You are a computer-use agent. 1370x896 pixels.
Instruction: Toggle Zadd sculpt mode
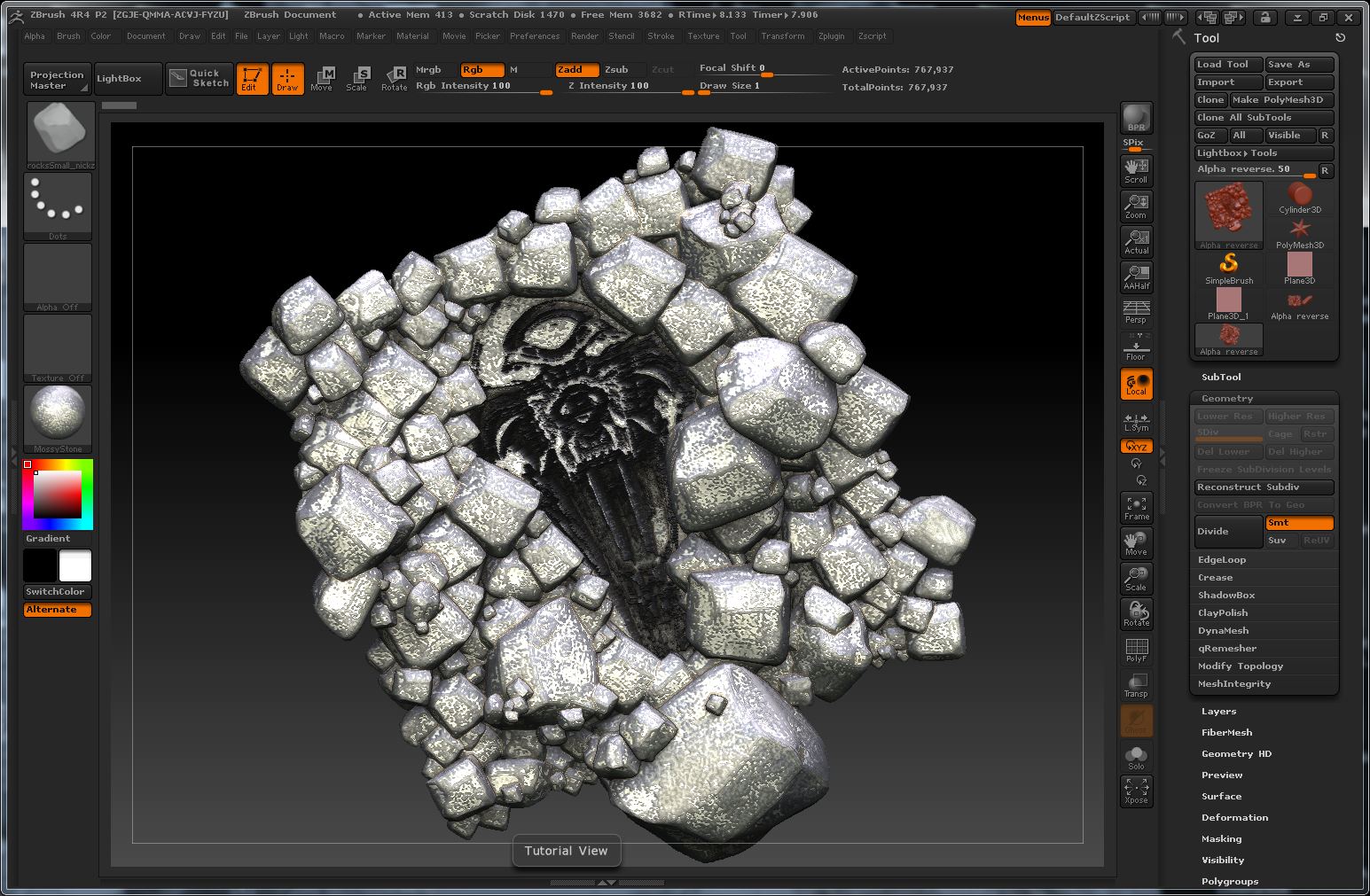point(577,69)
